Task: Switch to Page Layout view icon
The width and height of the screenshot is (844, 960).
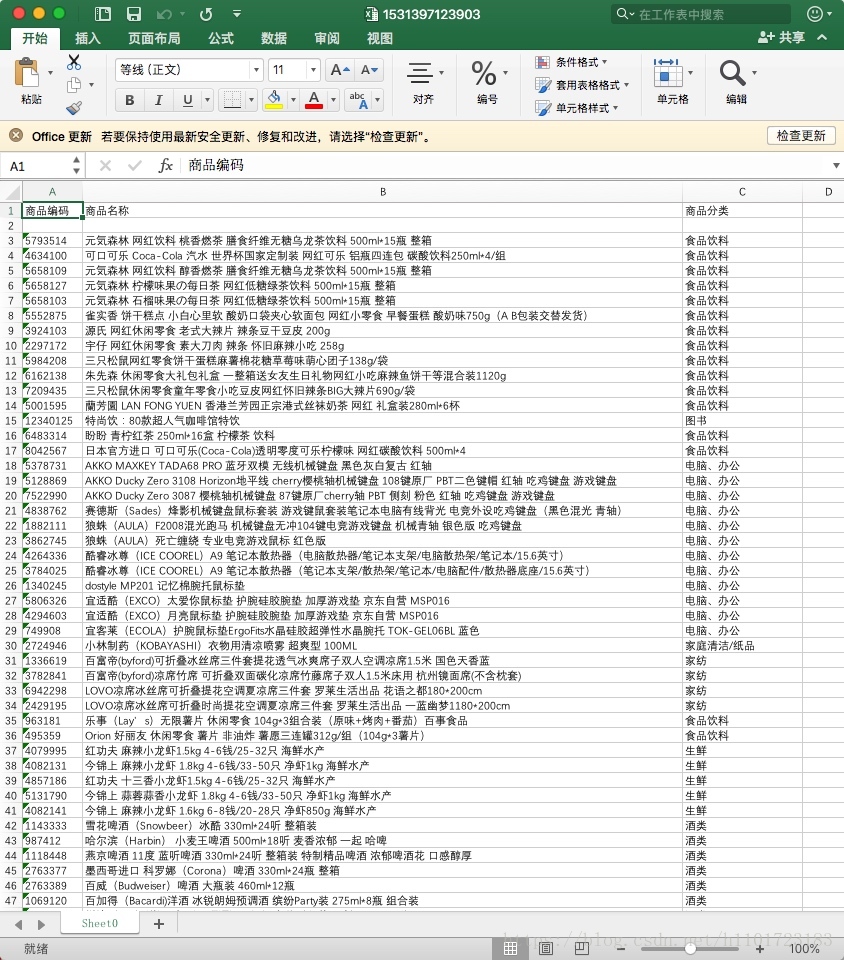Action: point(546,948)
